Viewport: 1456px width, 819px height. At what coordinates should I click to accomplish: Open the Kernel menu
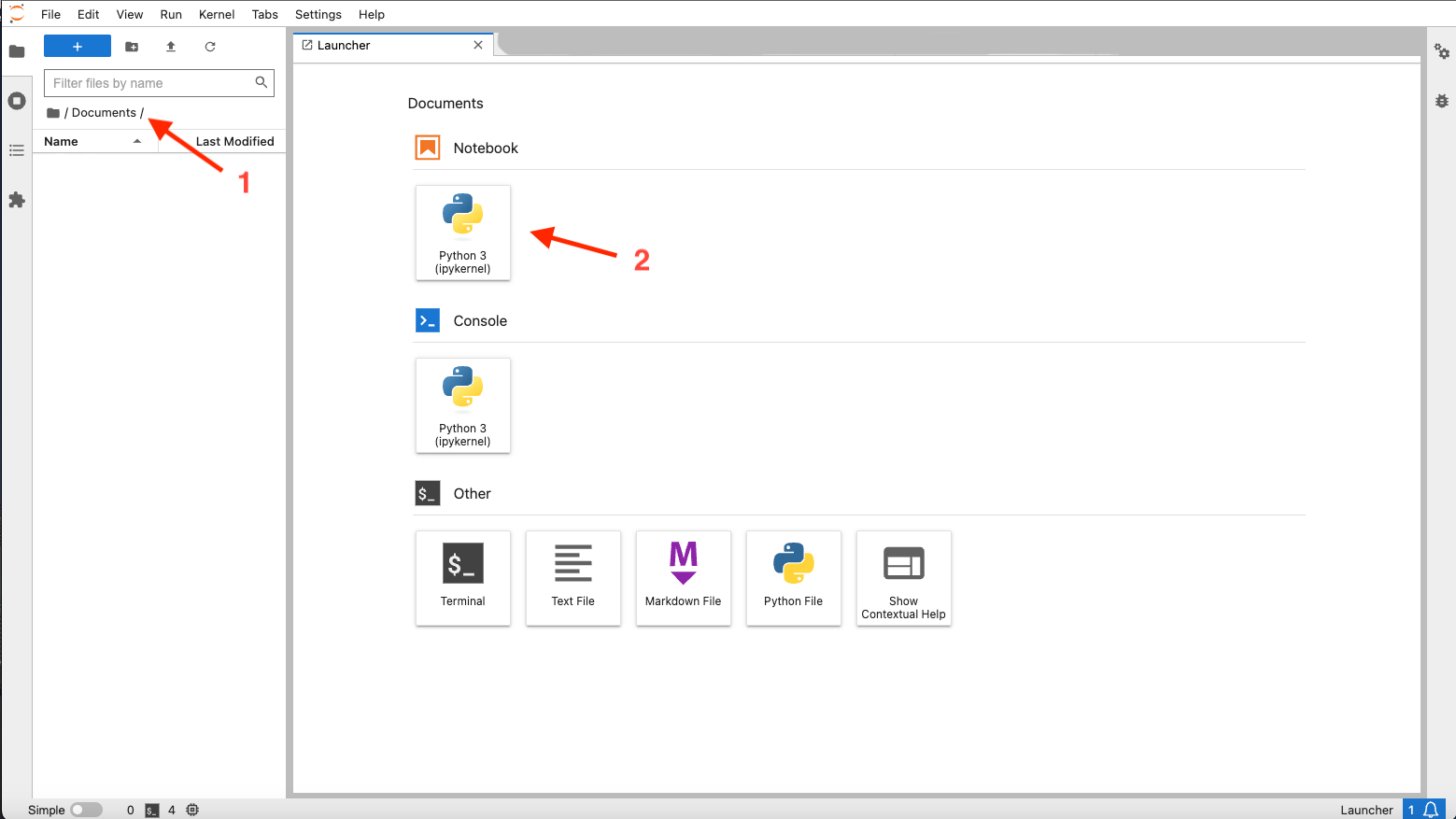(x=217, y=14)
